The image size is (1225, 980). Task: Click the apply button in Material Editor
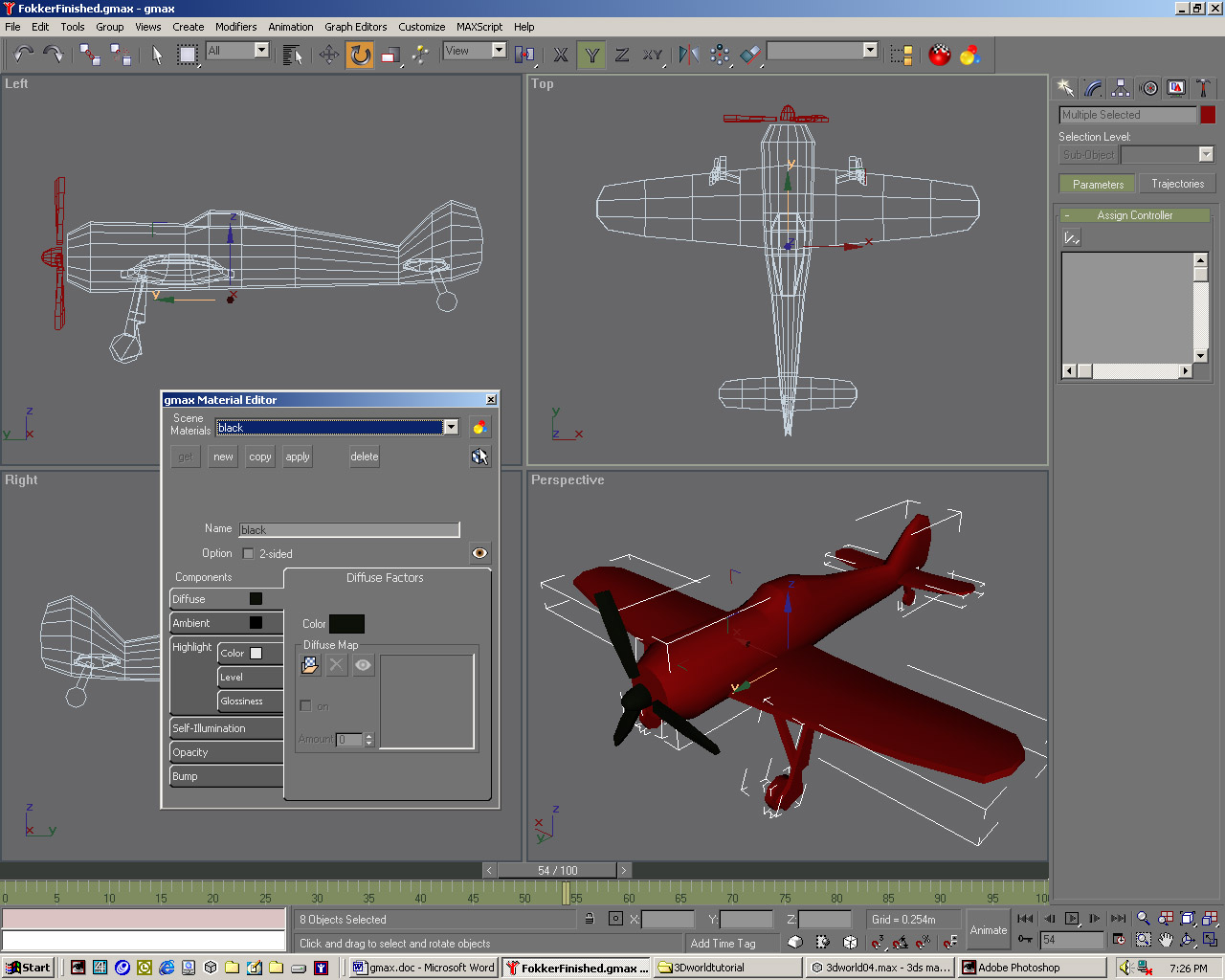click(298, 457)
